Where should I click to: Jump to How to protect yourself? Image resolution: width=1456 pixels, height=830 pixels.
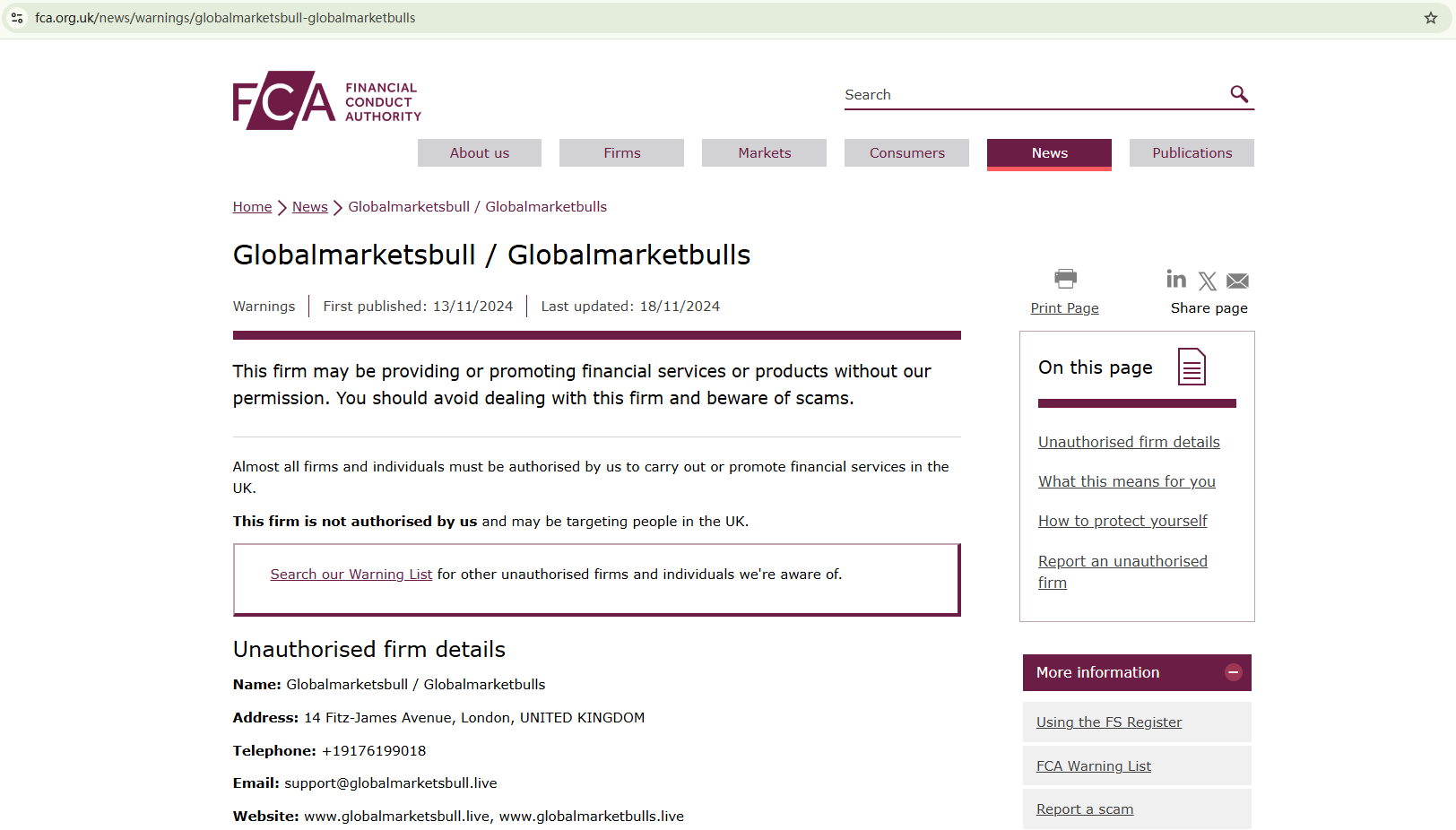click(x=1122, y=521)
